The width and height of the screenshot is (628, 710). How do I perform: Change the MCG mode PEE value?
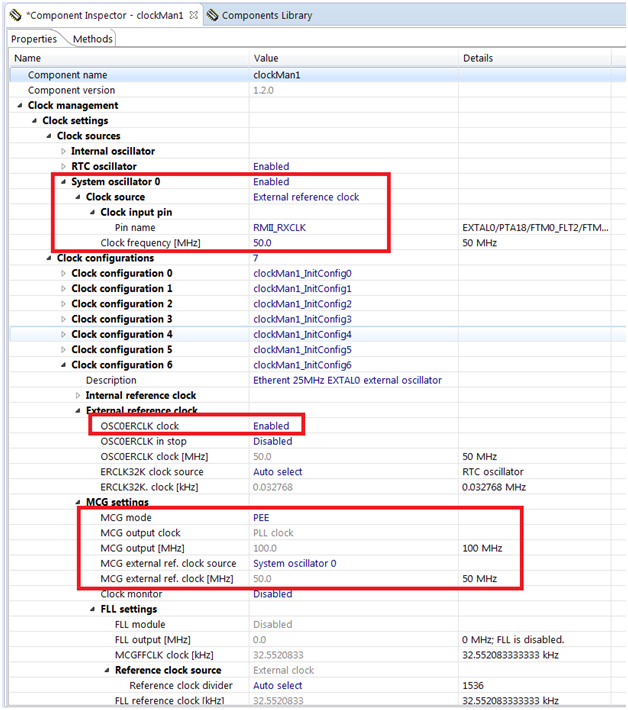click(261, 518)
